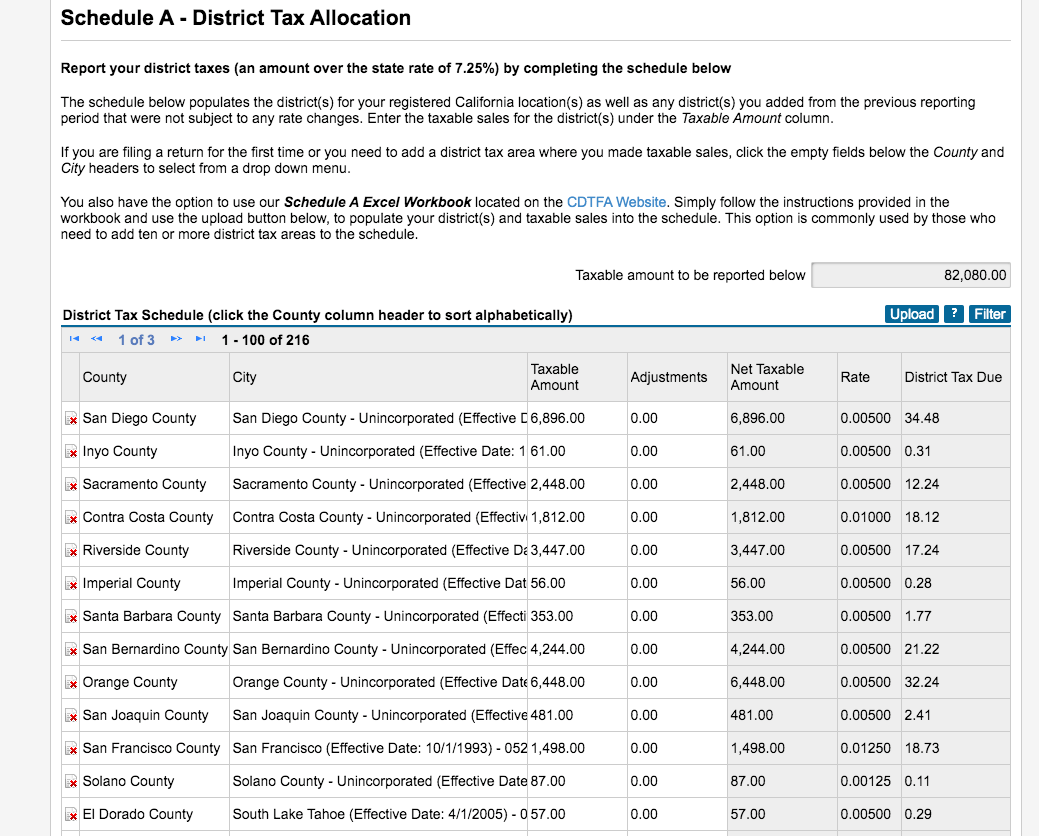Click the Upload button

pyautogui.click(x=912, y=314)
